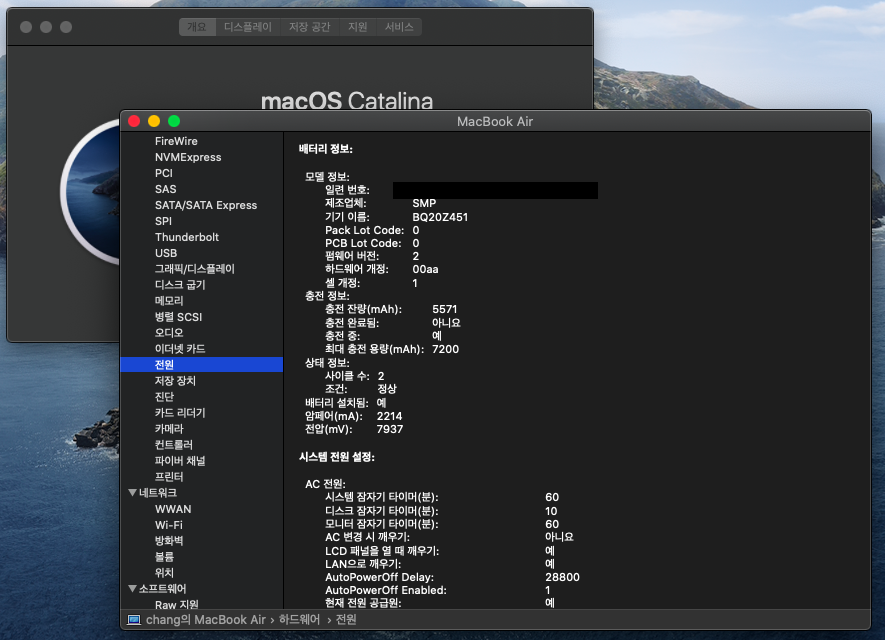Select NVMExpress in the sidebar
This screenshot has height=640, width=885.
(x=188, y=157)
